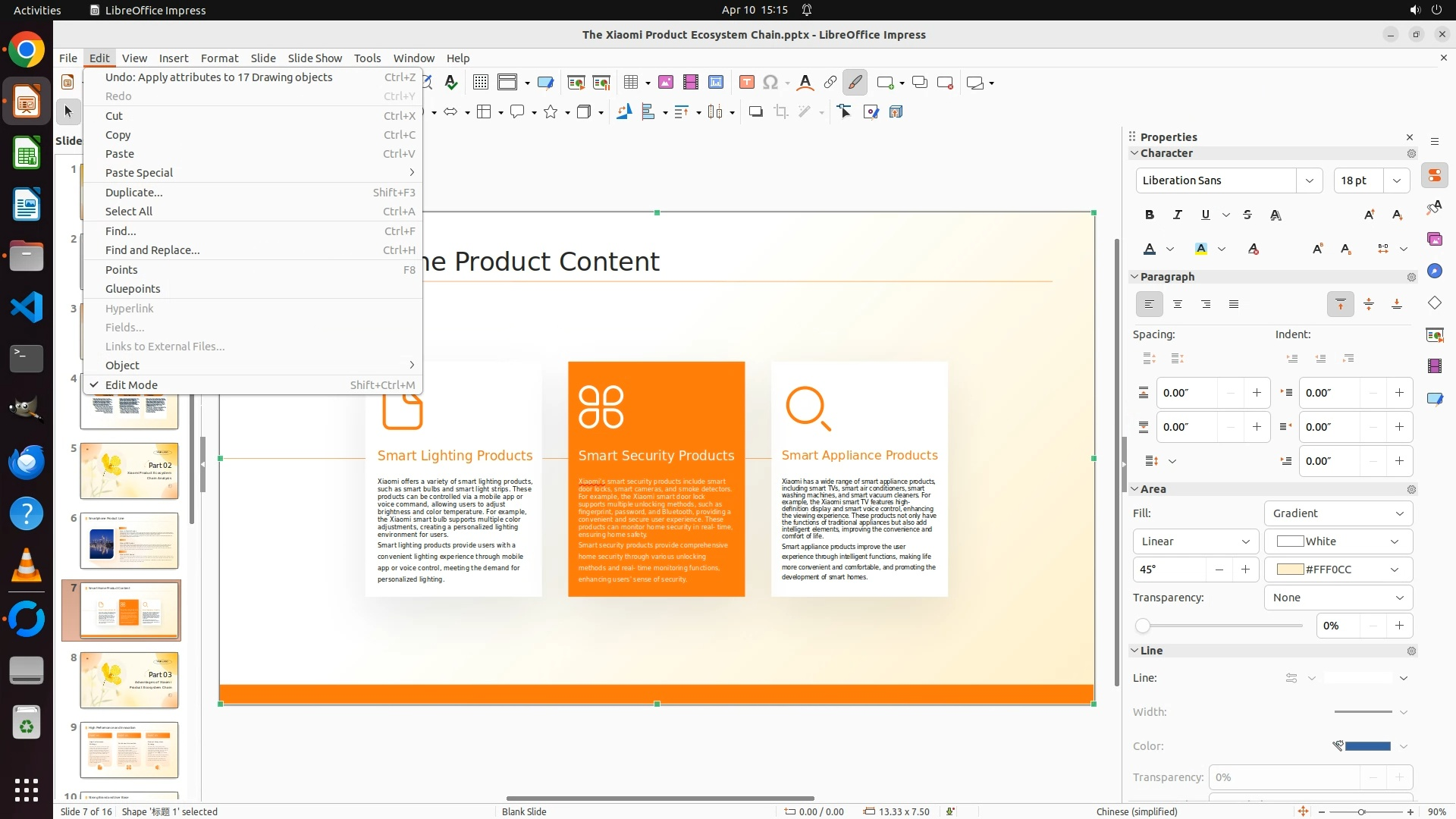Select slide 8 thumbnail in panel
1456x819 pixels.
coord(130,680)
